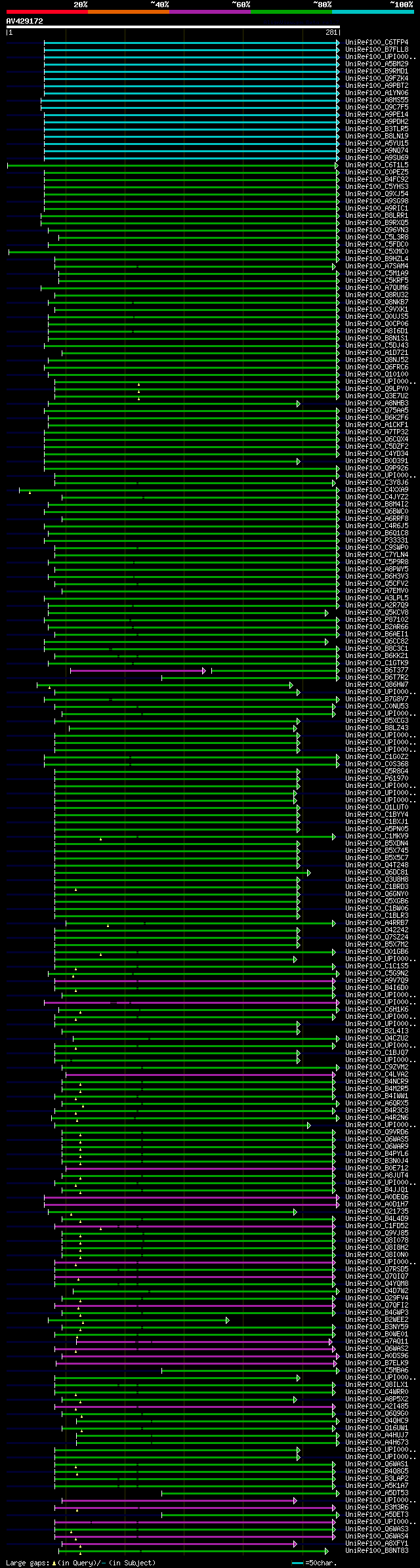Click hit label UniRef100_A1YN06
Viewport: 420px width, 1568px height.
pyautogui.click(x=377, y=93)
